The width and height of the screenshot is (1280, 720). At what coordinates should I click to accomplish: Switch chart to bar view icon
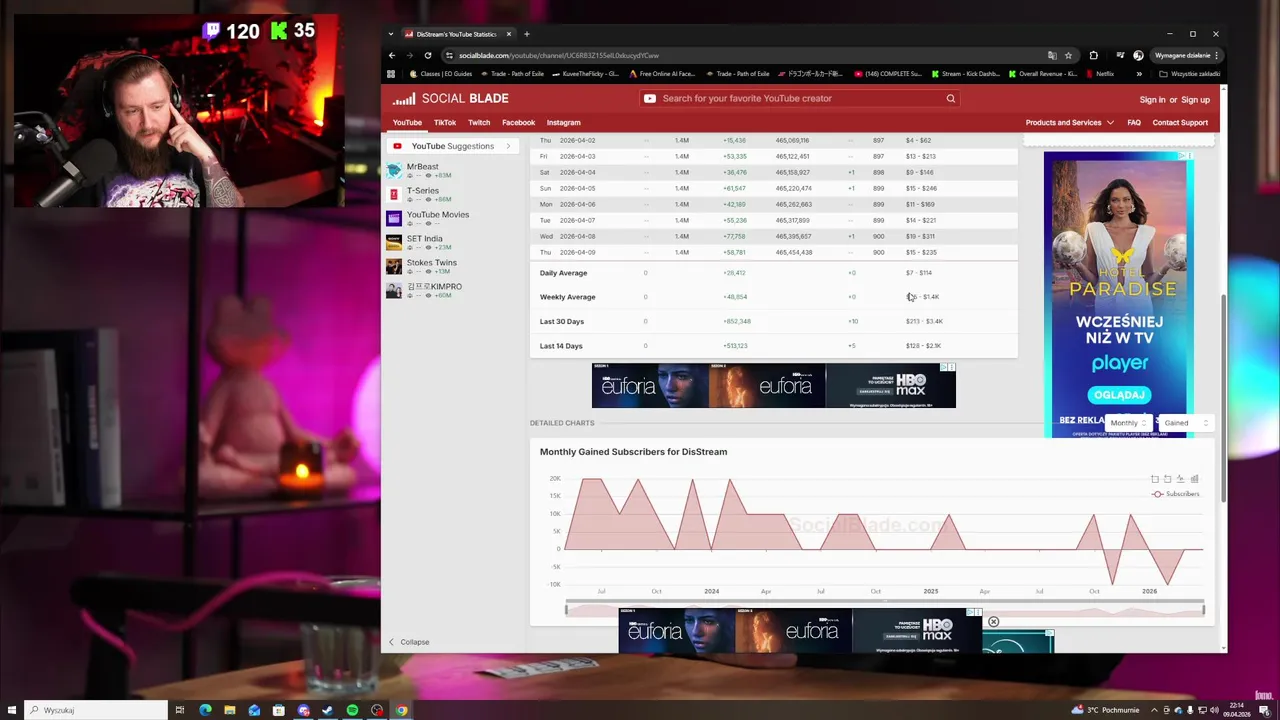(x=1194, y=479)
